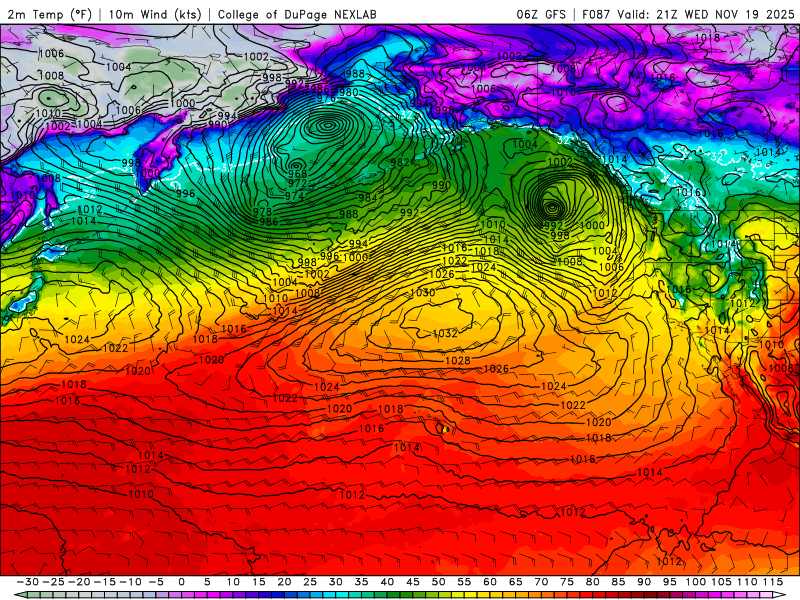Click the 1032 high pressure label
The width and height of the screenshot is (800, 600).
[x=445, y=333]
